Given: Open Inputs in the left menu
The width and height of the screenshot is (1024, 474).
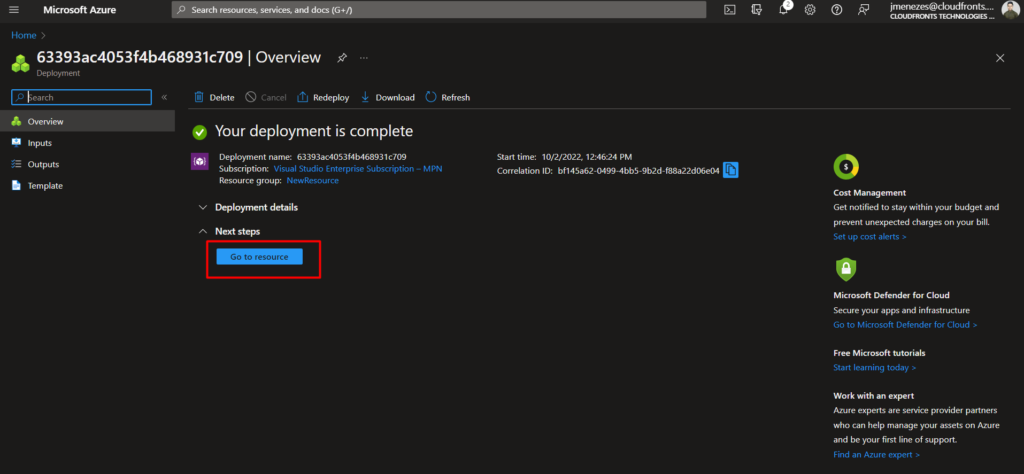Looking at the screenshot, I should [x=88, y=143].
